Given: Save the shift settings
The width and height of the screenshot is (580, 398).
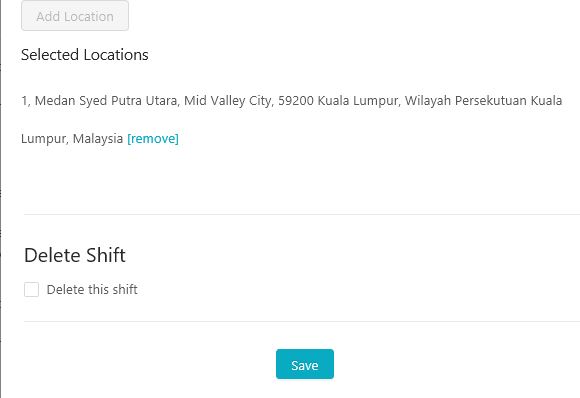Looking at the screenshot, I should 305,364.
